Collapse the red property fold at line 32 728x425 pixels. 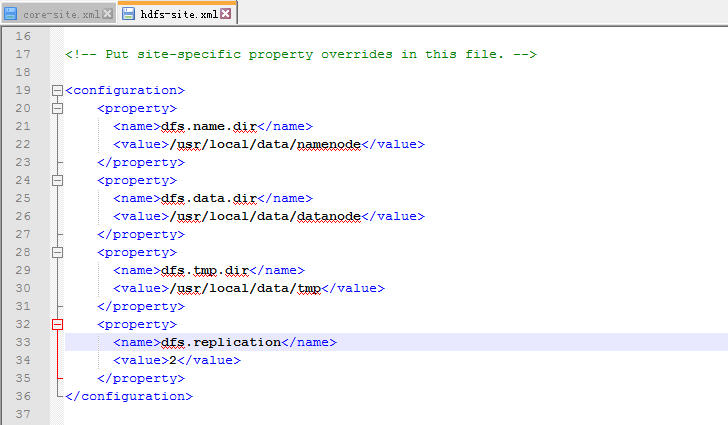57,324
